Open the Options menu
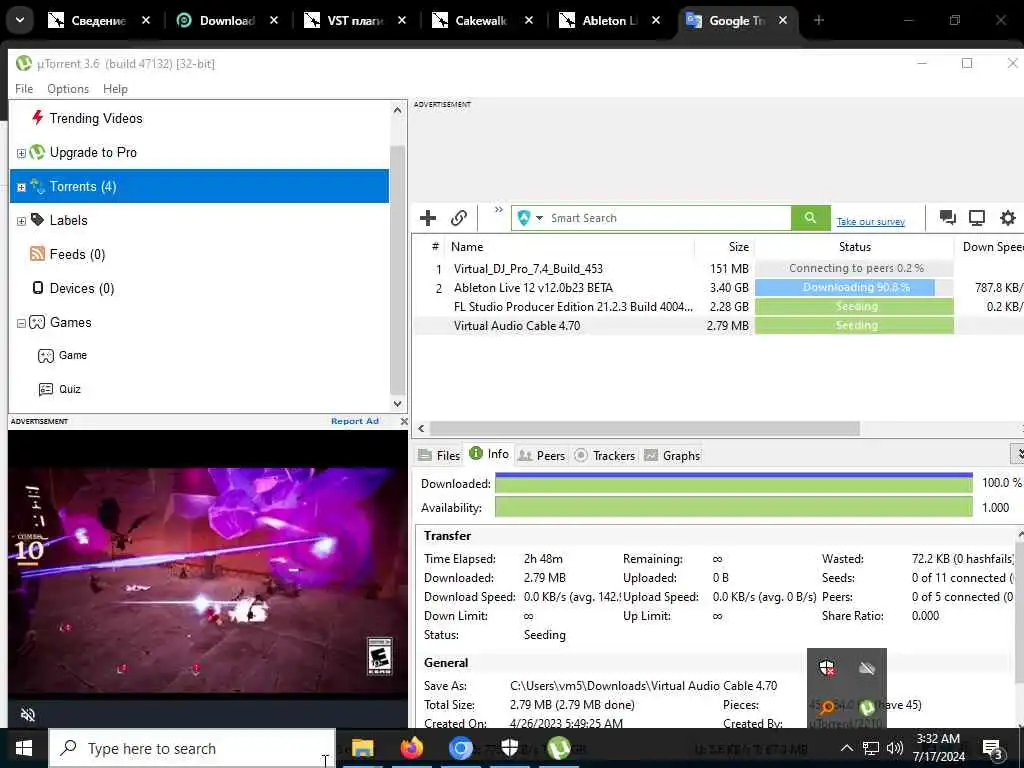 [x=68, y=89]
